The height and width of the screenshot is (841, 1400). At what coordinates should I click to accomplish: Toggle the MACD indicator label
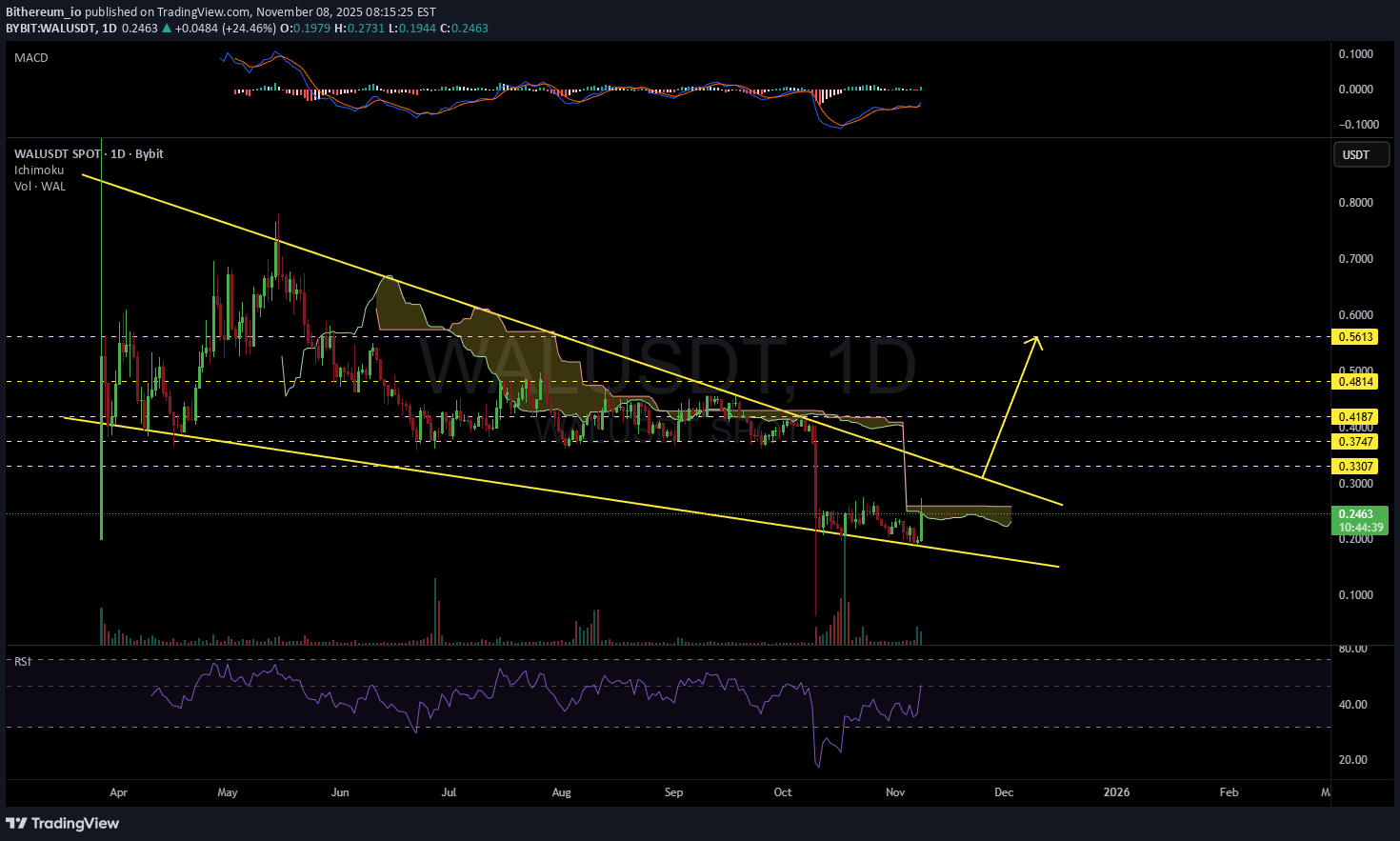pos(31,58)
